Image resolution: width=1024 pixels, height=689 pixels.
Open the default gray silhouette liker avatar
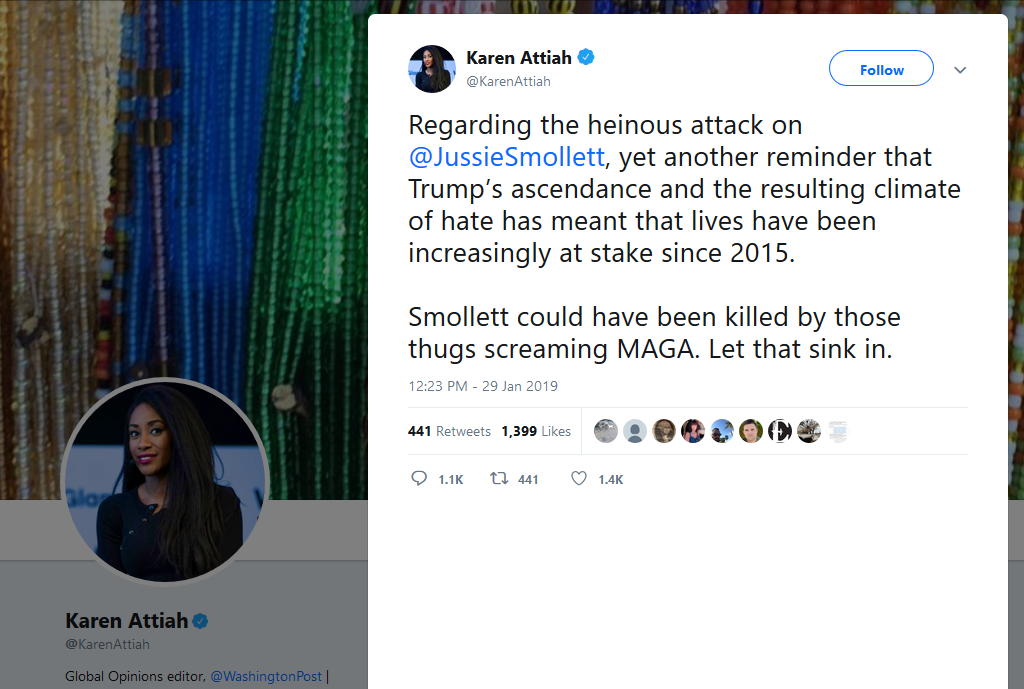click(635, 431)
